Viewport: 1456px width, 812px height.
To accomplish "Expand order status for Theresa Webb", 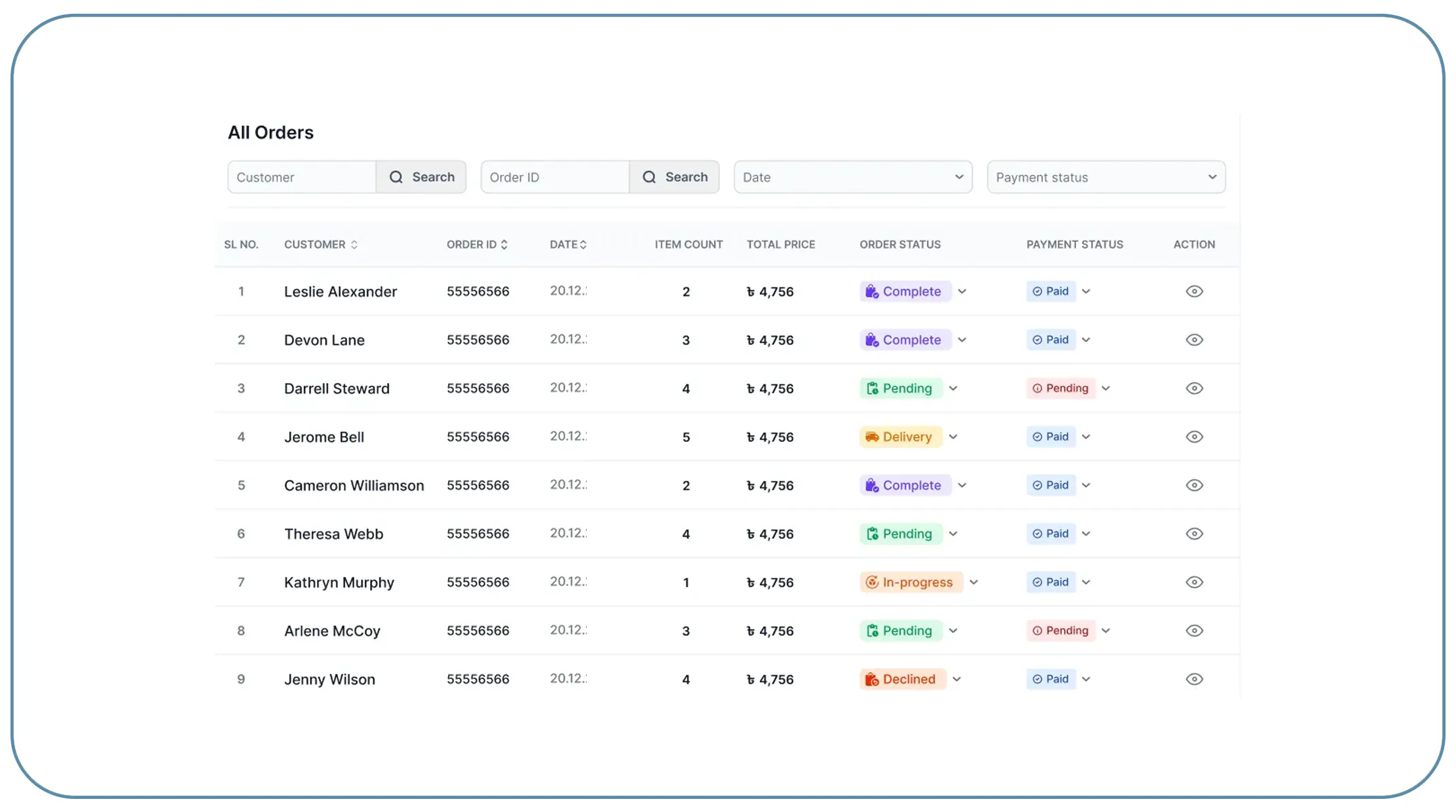I will [x=953, y=534].
